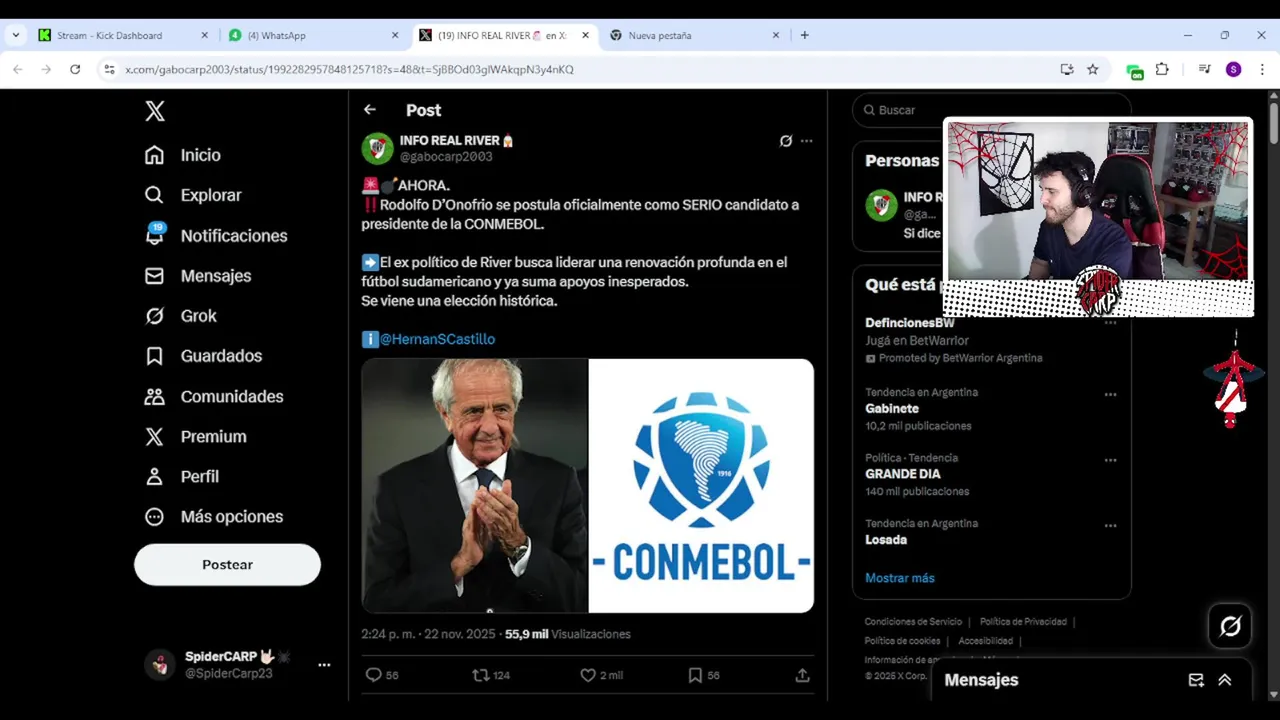Open INFO REAL RIVER profile avatar
The height and width of the screenshot is (720, 1280).
click(377, 148)
